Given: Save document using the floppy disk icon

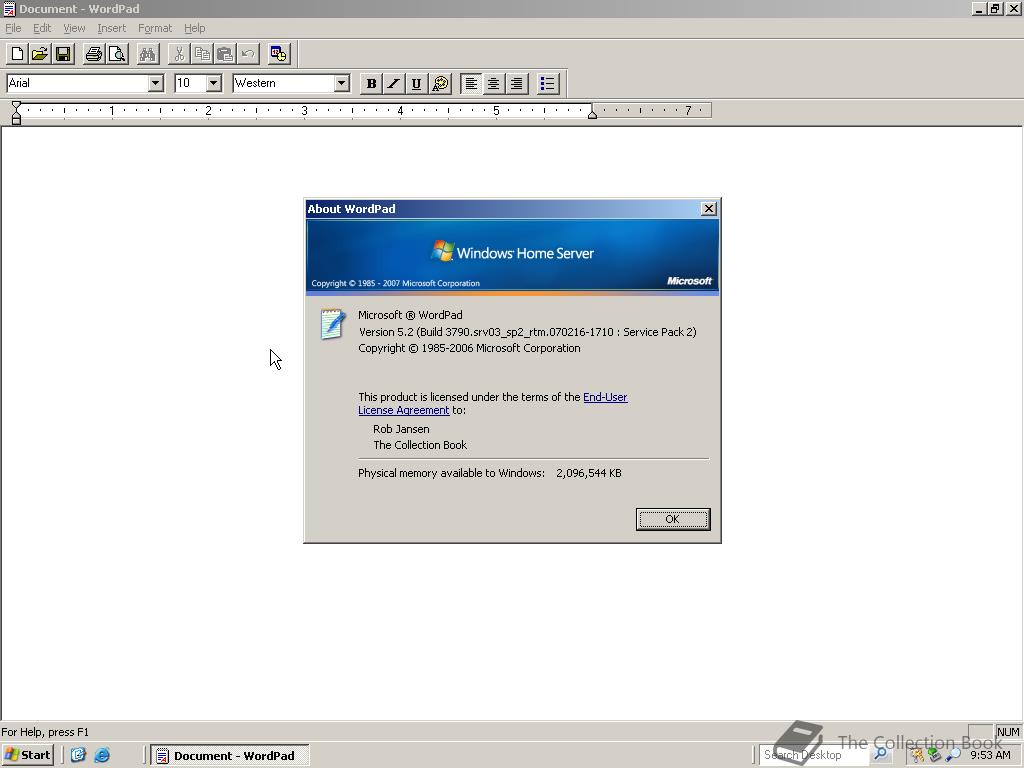Looking at the screenshot, I should click(x=63, y=54).
